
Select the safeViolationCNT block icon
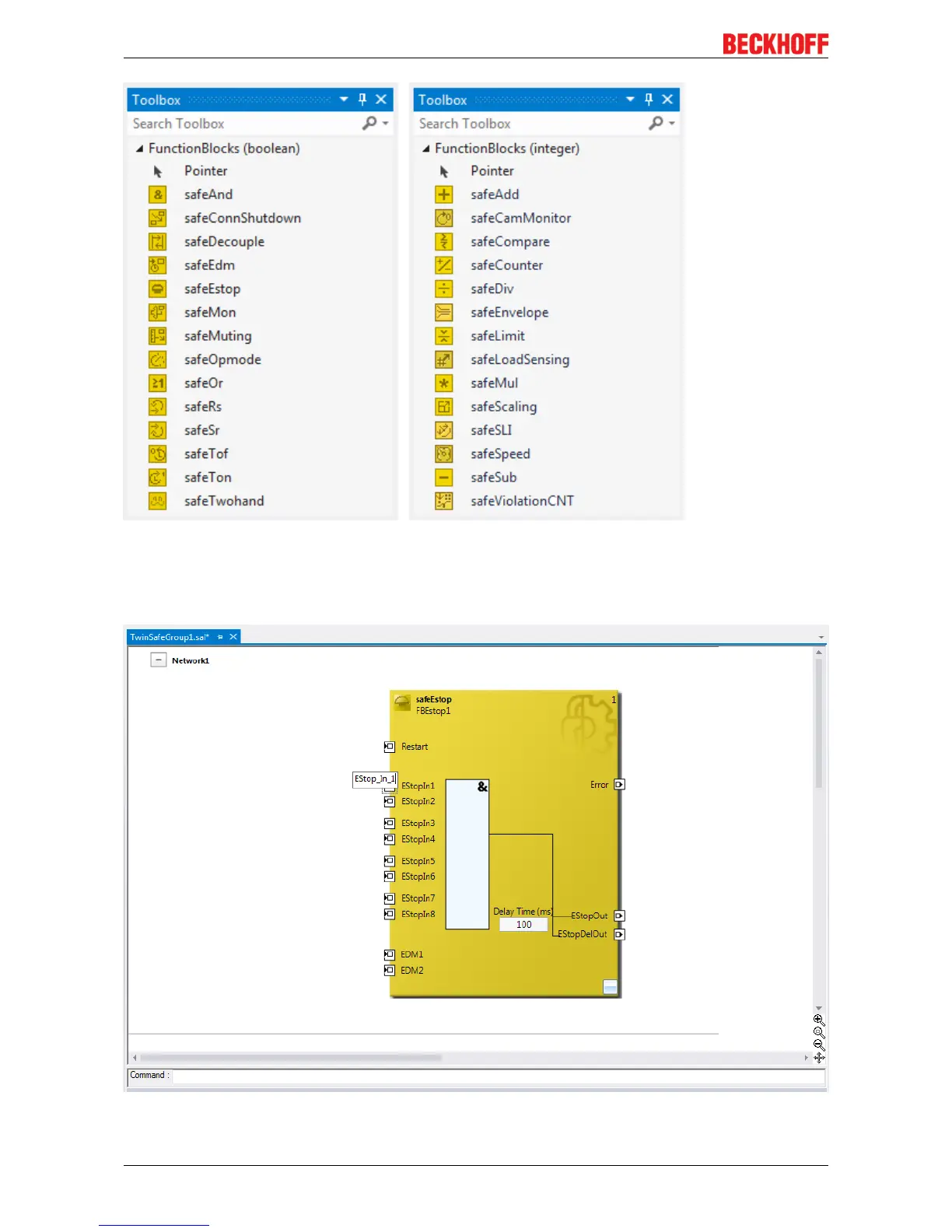(444, 501)
